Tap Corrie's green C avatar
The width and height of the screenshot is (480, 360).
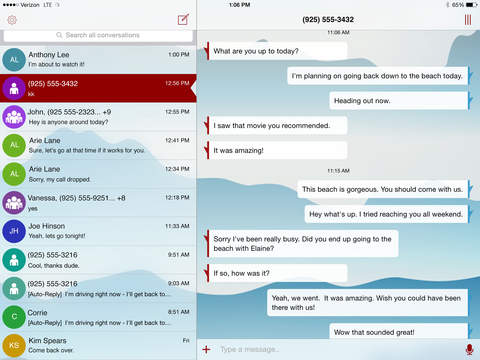(x=14, y=317)
